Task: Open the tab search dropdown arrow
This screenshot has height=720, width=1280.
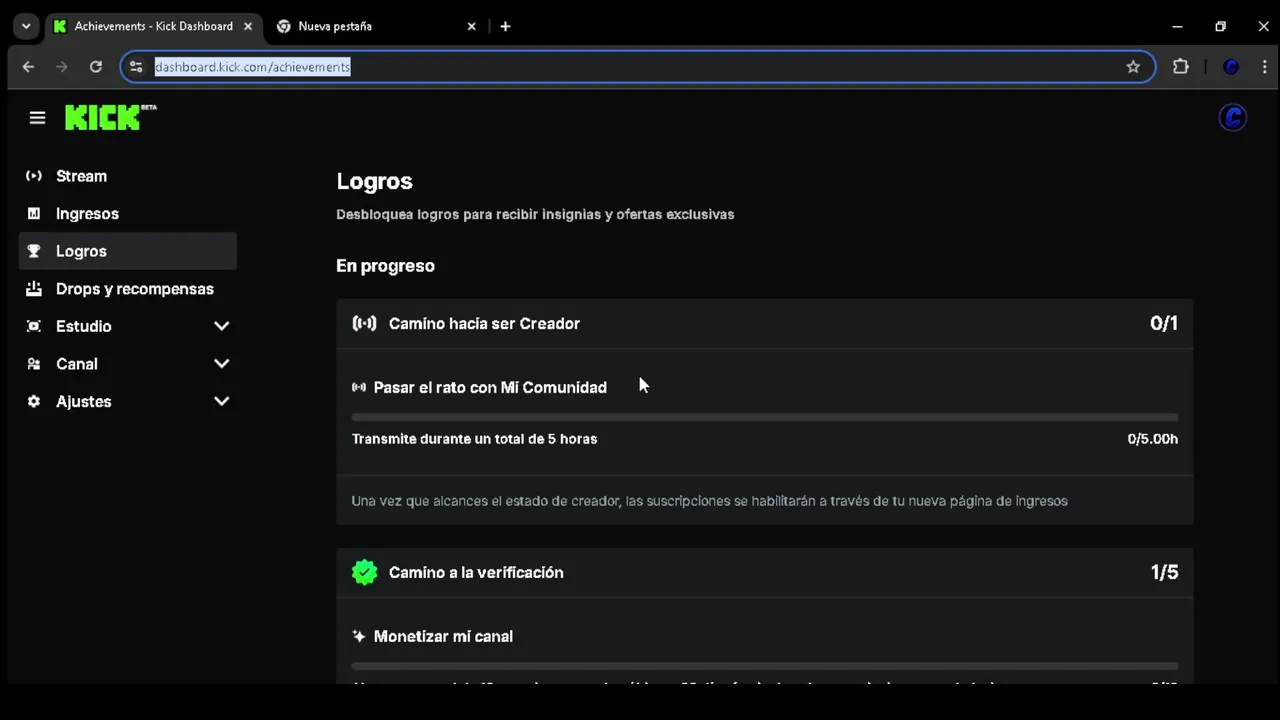Action: [26, 26]
